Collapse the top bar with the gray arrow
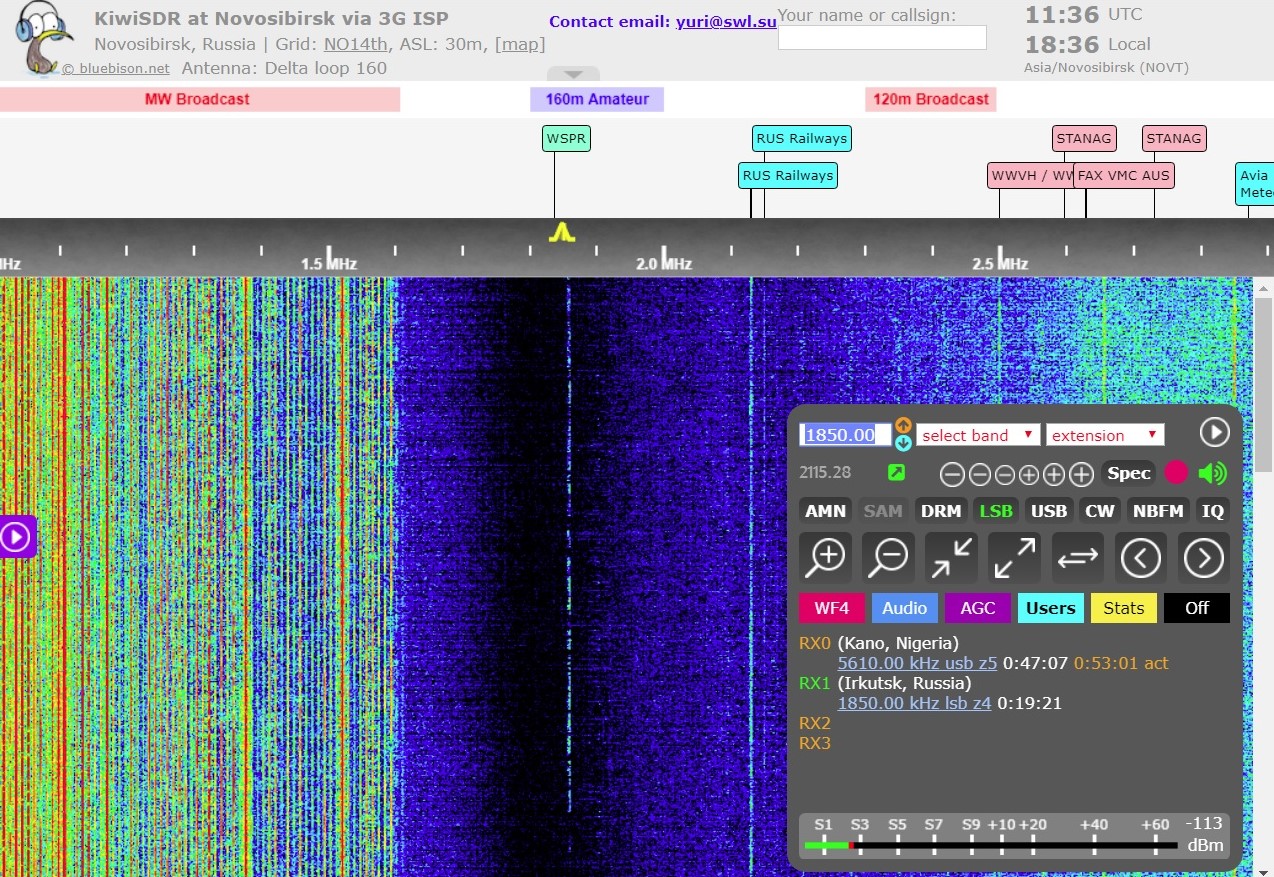This screenshot has width=1274, height=877. [x=573, y=74]
